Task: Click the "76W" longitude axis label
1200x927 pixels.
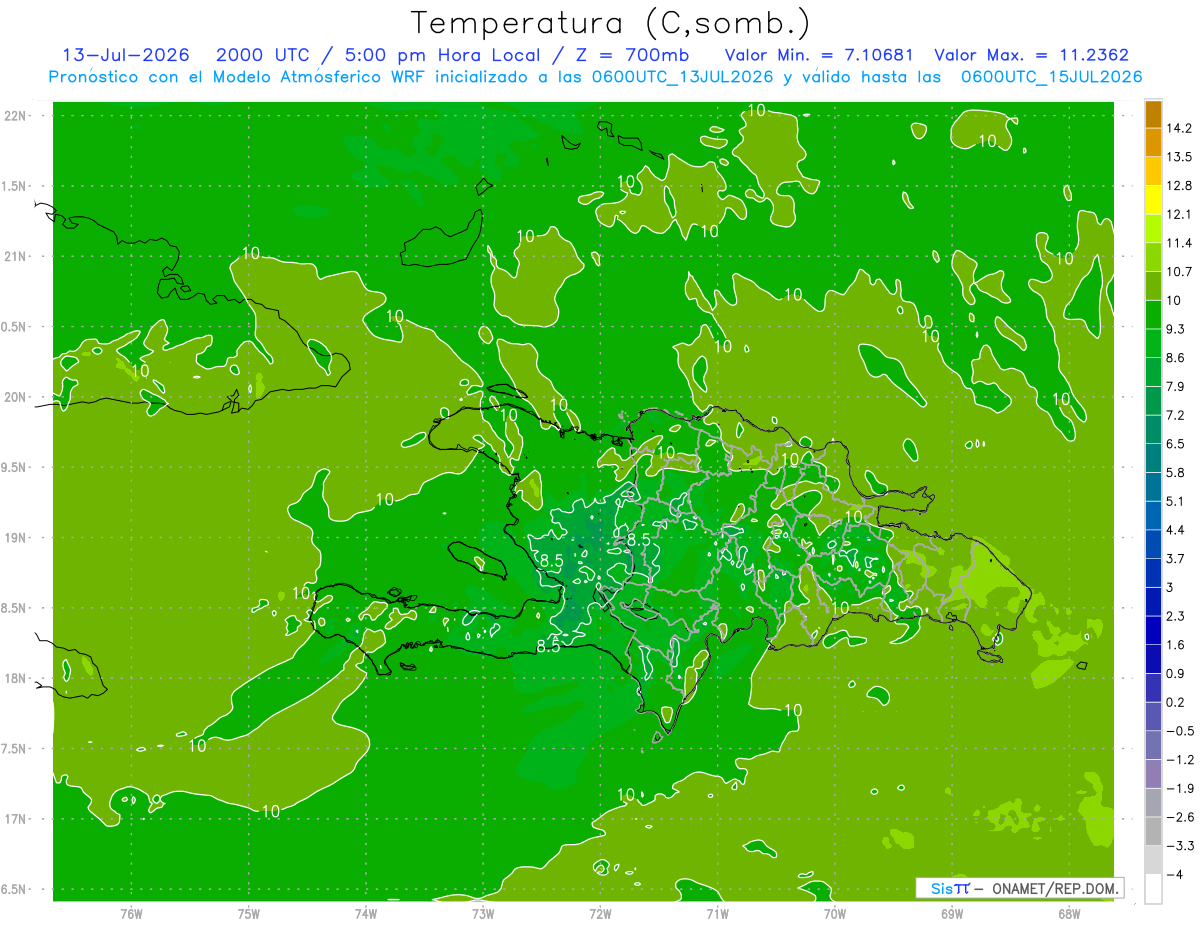Action: pyautogui.click(x=131, y=914)
